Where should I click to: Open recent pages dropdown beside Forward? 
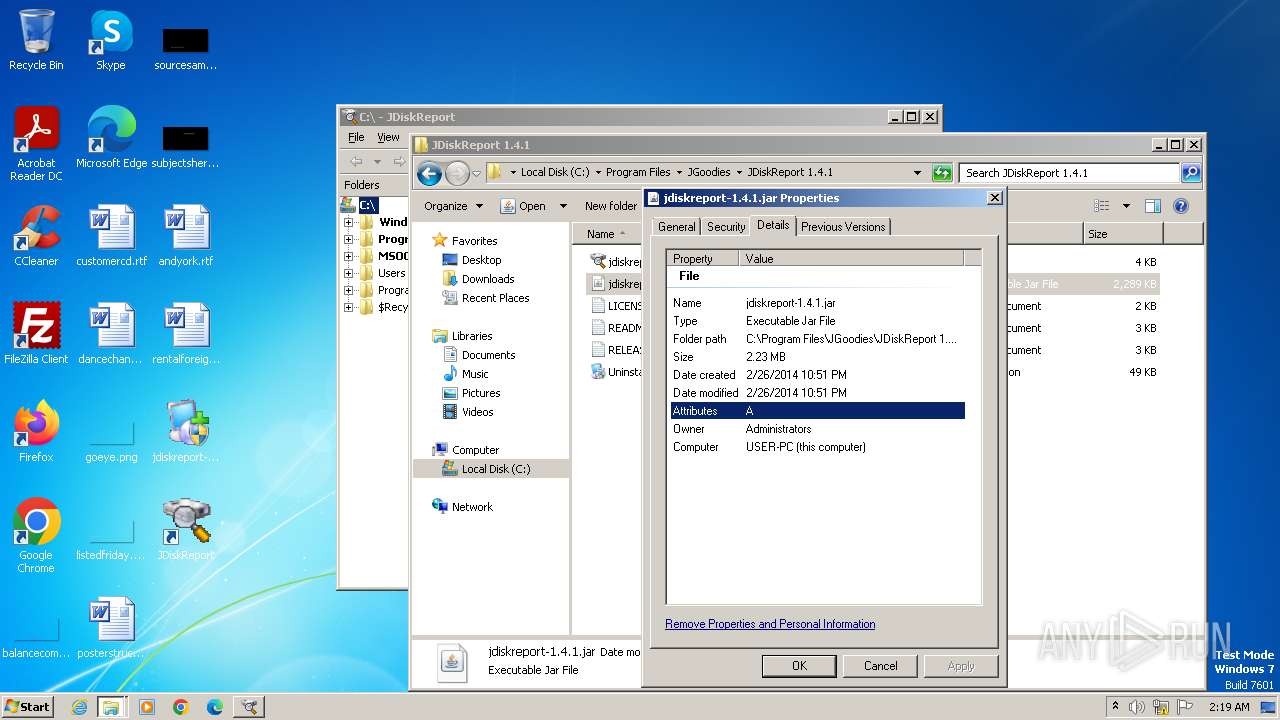click(x=476, y=173)
